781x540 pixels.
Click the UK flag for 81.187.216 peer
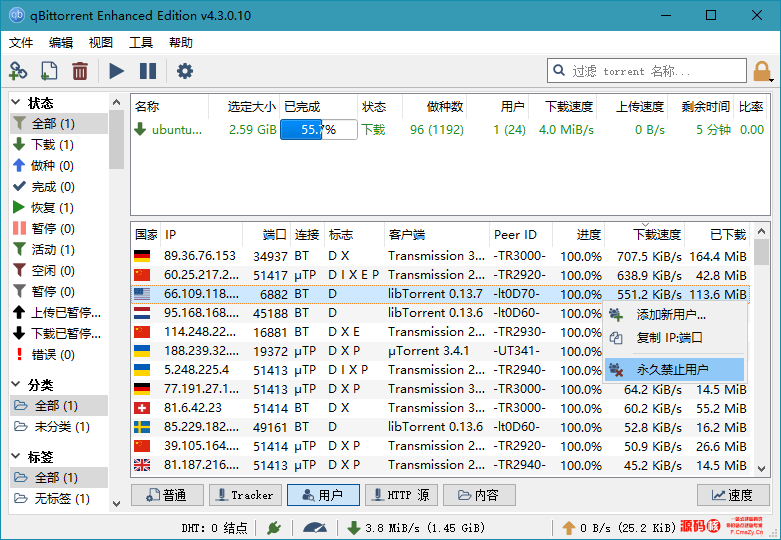[142, 465]
